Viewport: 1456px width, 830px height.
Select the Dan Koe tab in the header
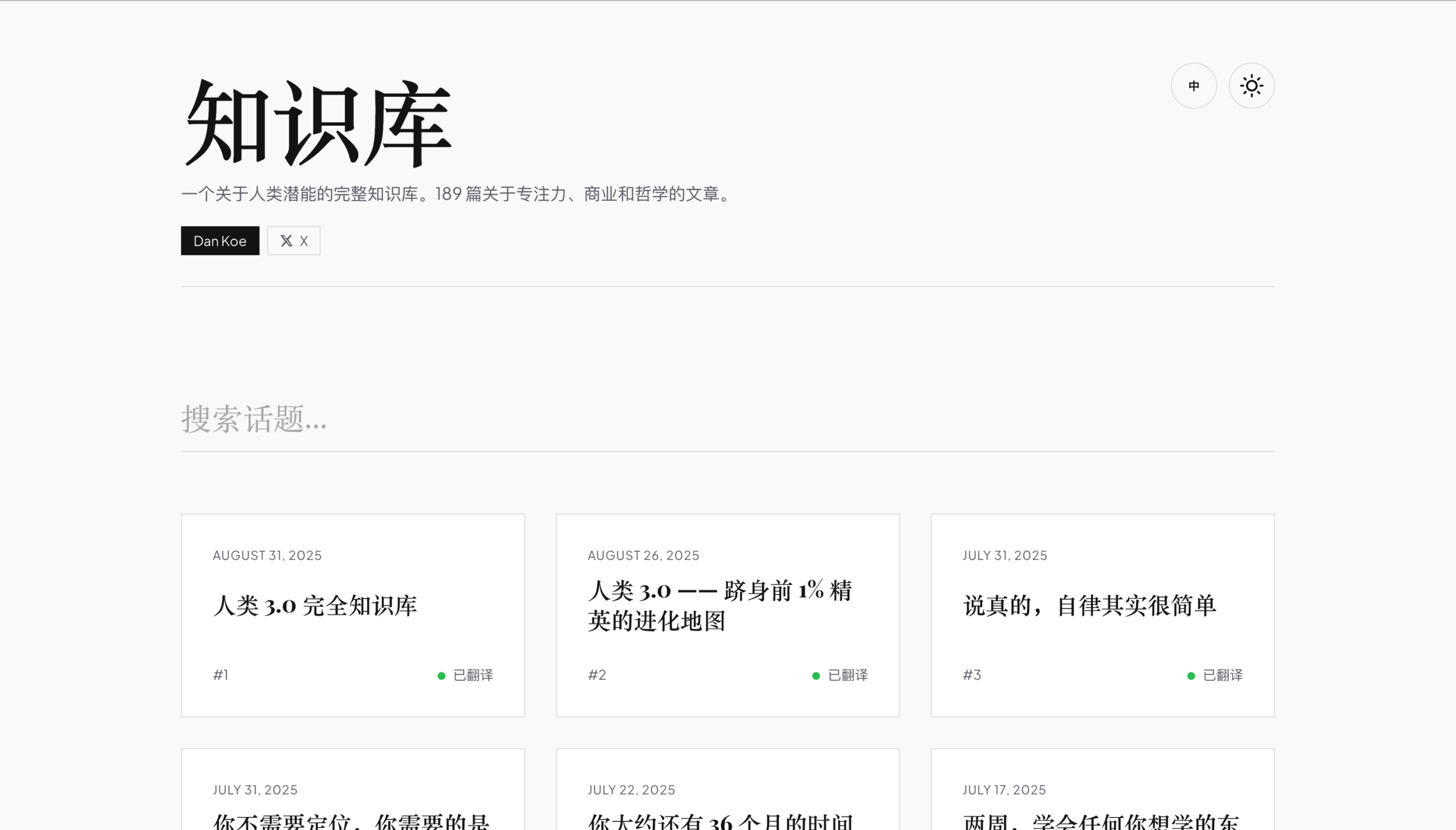(220, 240)
